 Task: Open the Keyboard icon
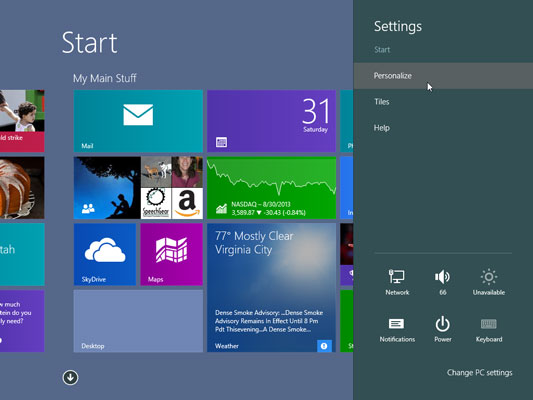[x=488, y=330]
